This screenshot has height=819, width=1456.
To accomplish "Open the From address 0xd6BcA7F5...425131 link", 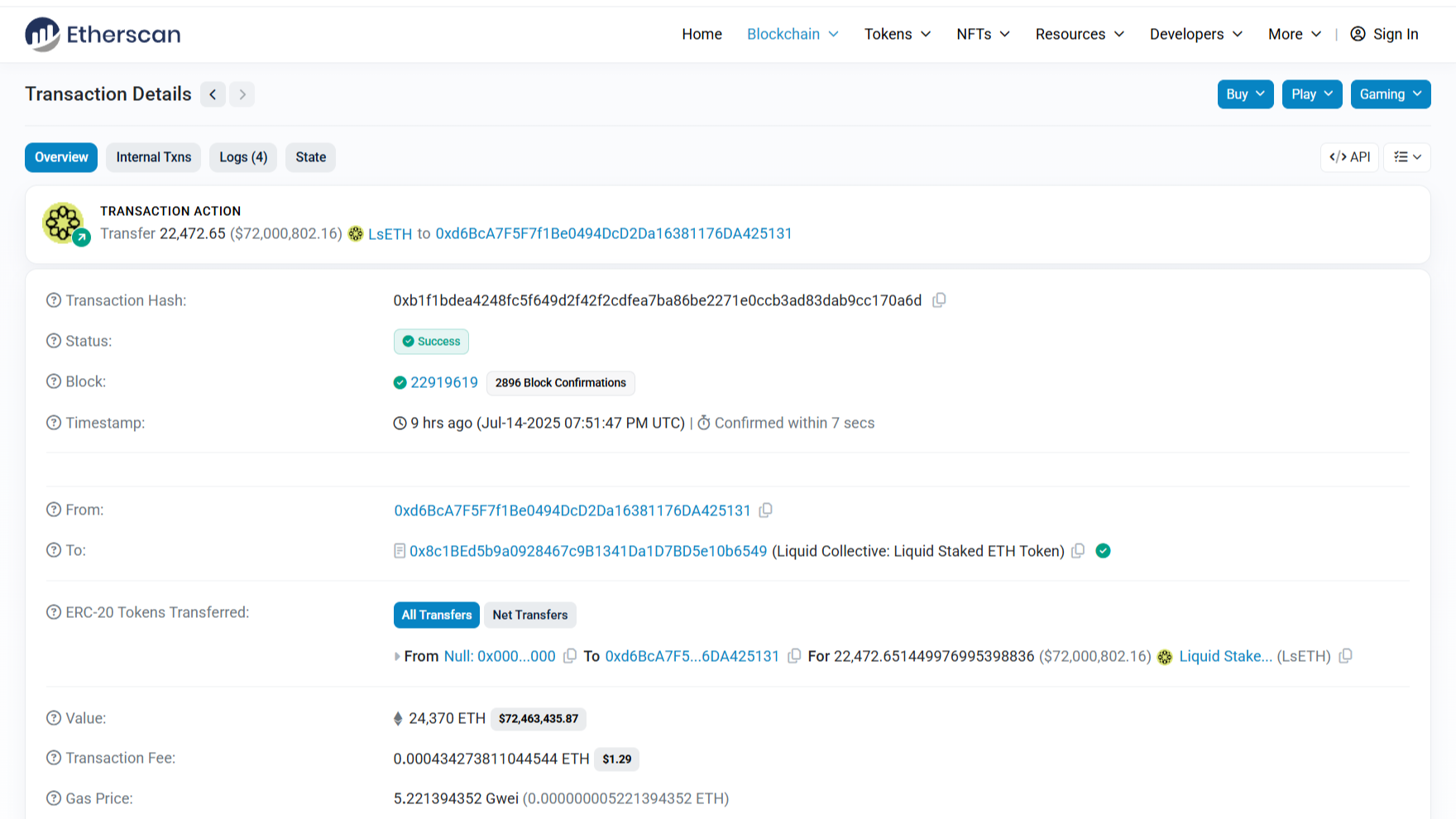I will [x=572, y=510].
